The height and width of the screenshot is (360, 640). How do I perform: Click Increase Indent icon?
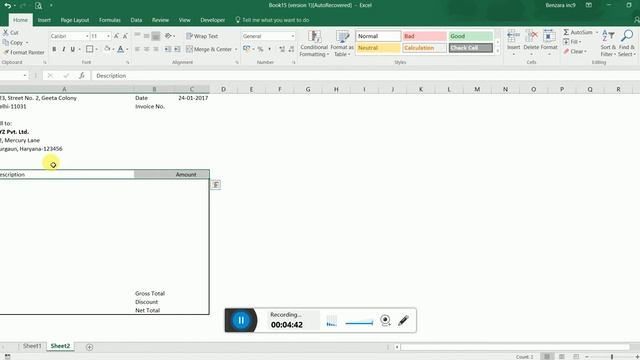point(177,49)
